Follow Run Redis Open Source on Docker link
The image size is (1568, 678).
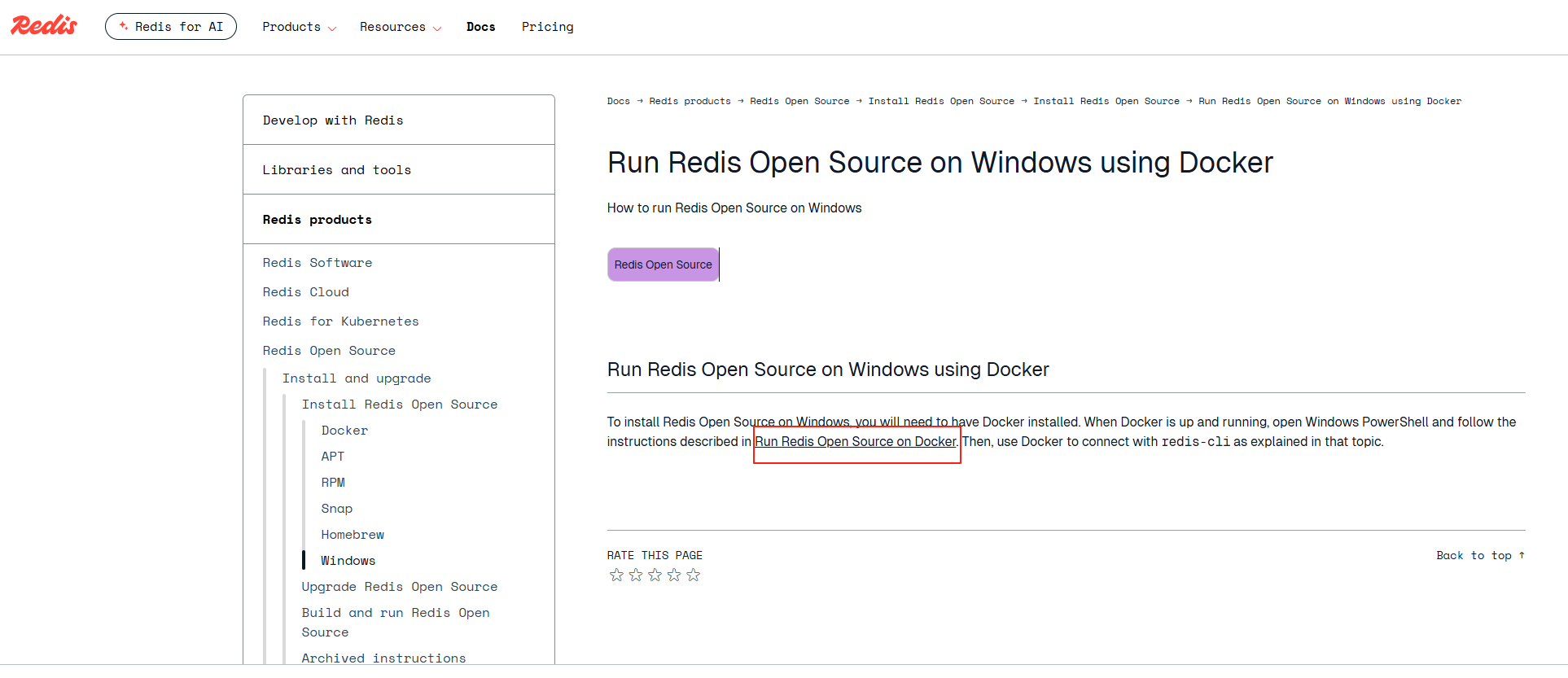pyautogui.click(x=855, y=442)
